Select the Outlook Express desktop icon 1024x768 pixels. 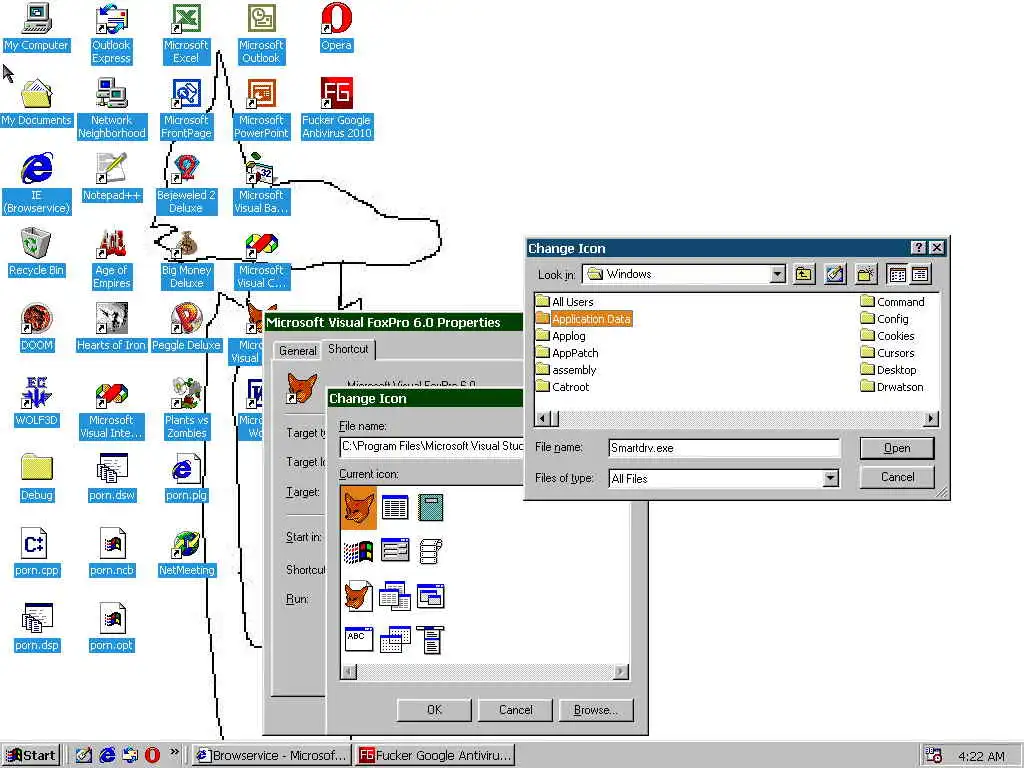(111, 34)
